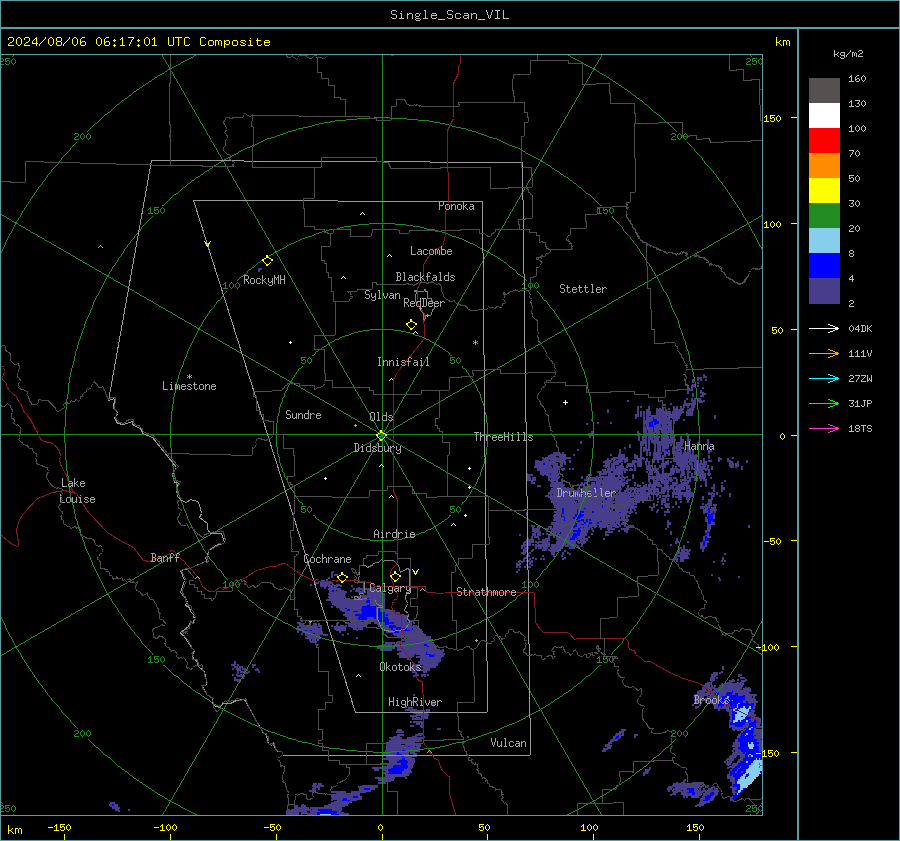Click the Strathmore town label
Screen dimensions: 900x841
[x=486, y=592]
